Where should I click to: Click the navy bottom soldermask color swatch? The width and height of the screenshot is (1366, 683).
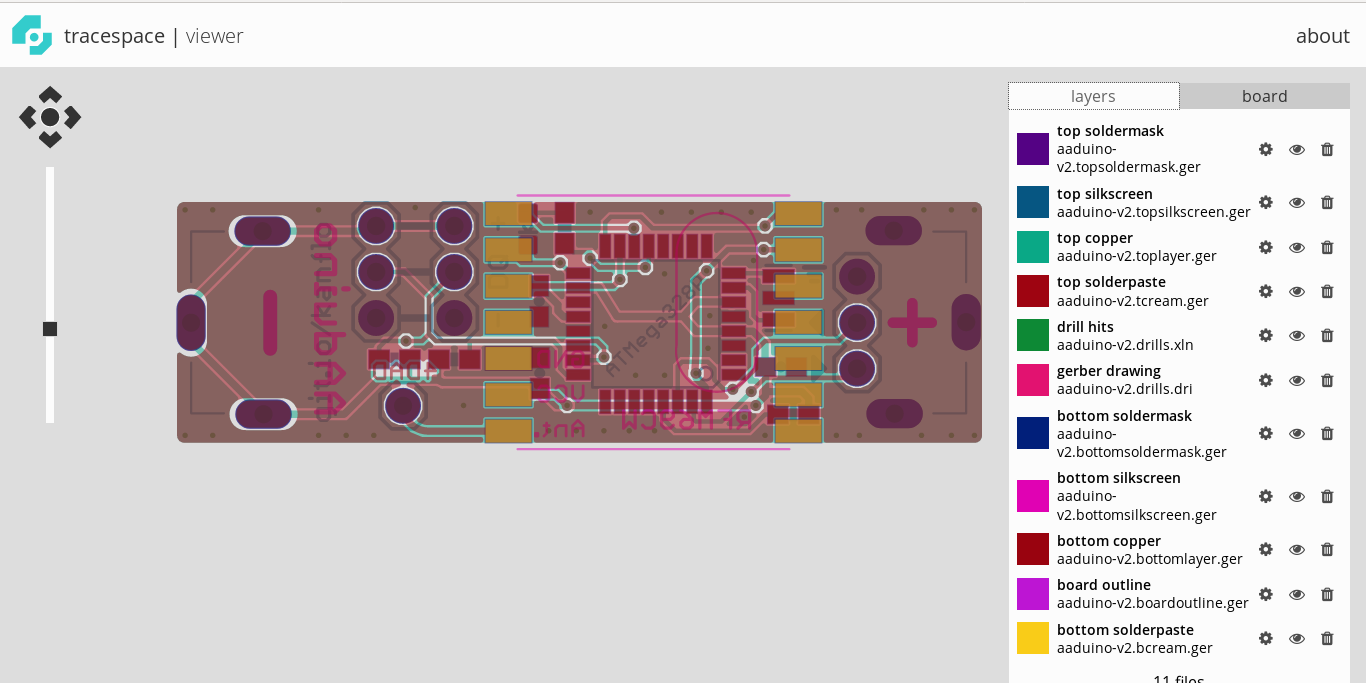click(1033, 433)
